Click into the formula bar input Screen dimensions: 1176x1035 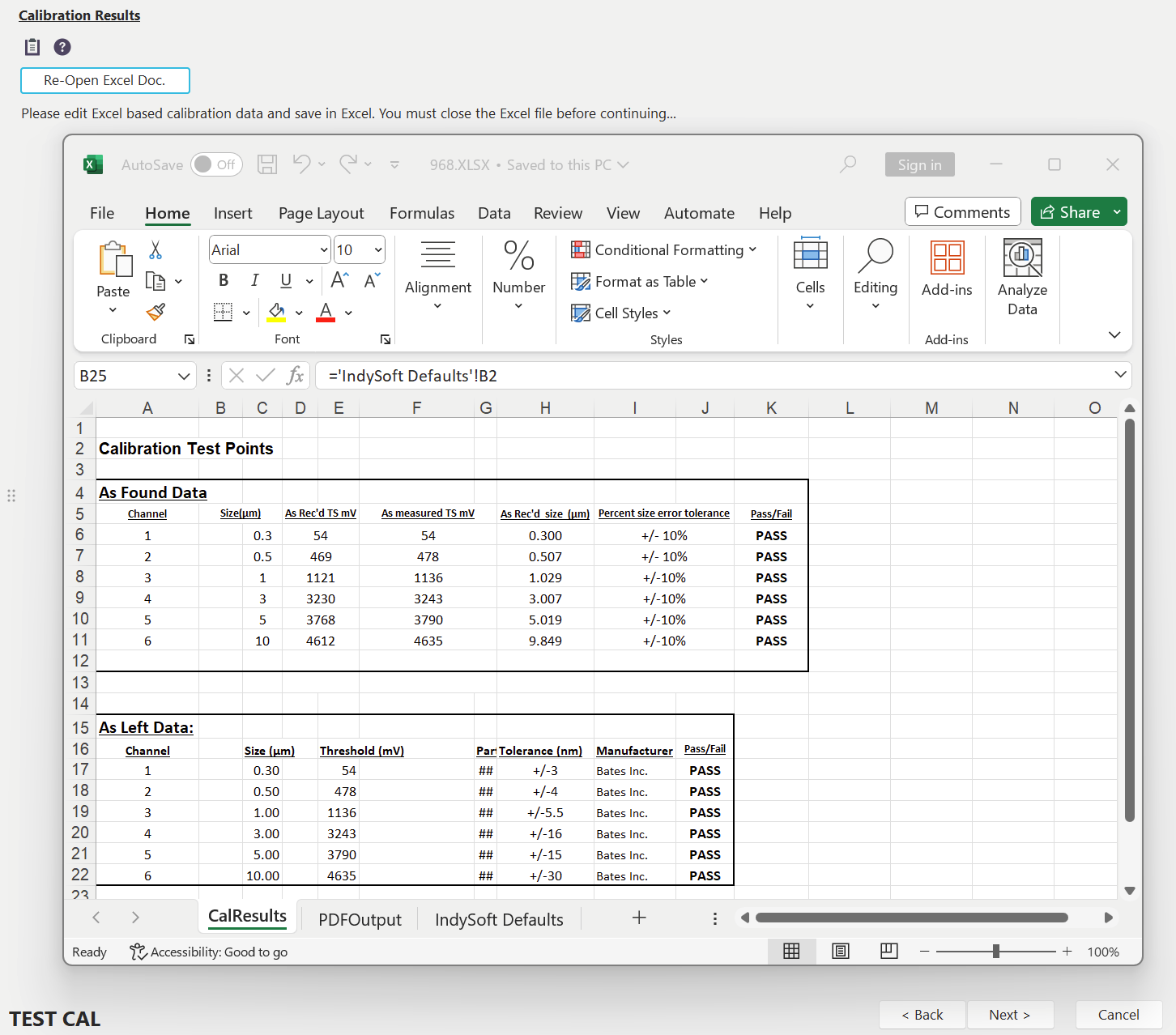pos(713,376)
